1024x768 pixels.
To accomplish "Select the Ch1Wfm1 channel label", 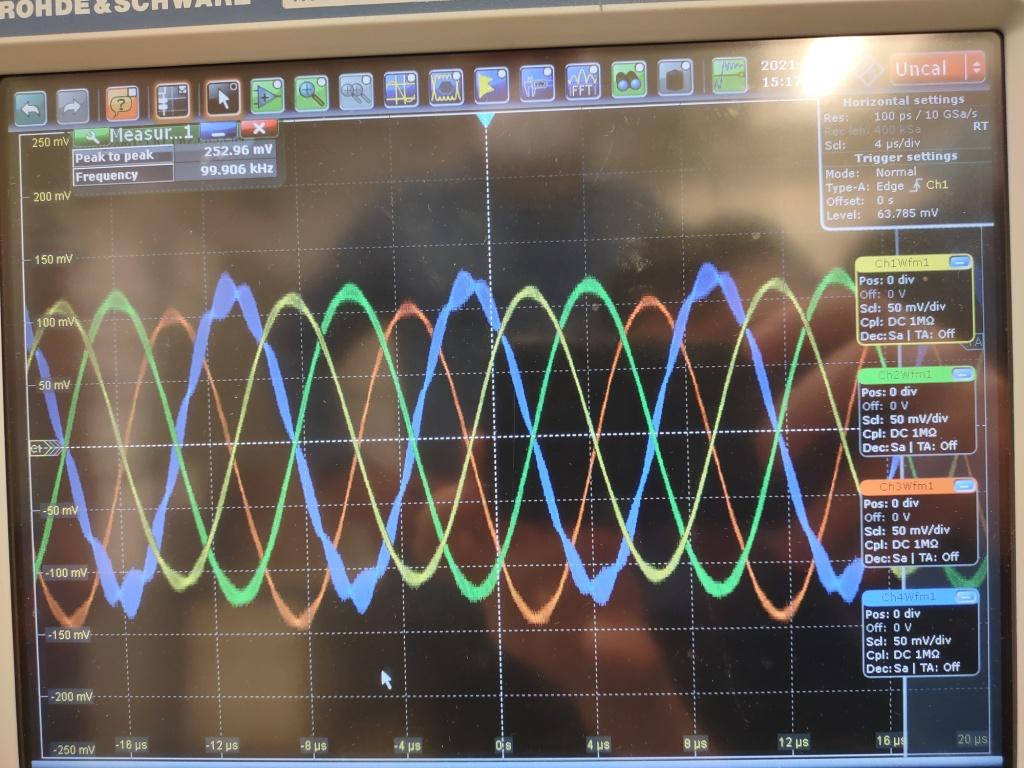I will pyautogui.click(x=901, y=263).
